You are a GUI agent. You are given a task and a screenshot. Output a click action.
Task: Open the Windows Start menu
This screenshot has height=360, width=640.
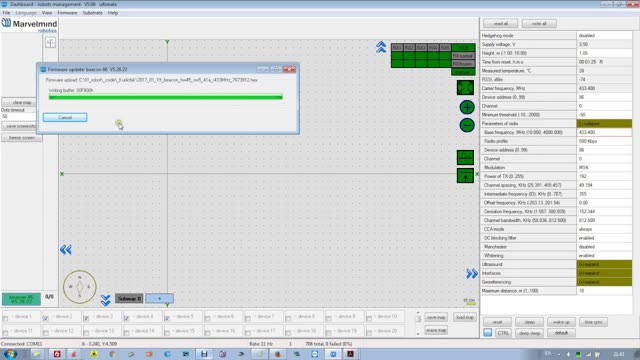click(10, 354)
